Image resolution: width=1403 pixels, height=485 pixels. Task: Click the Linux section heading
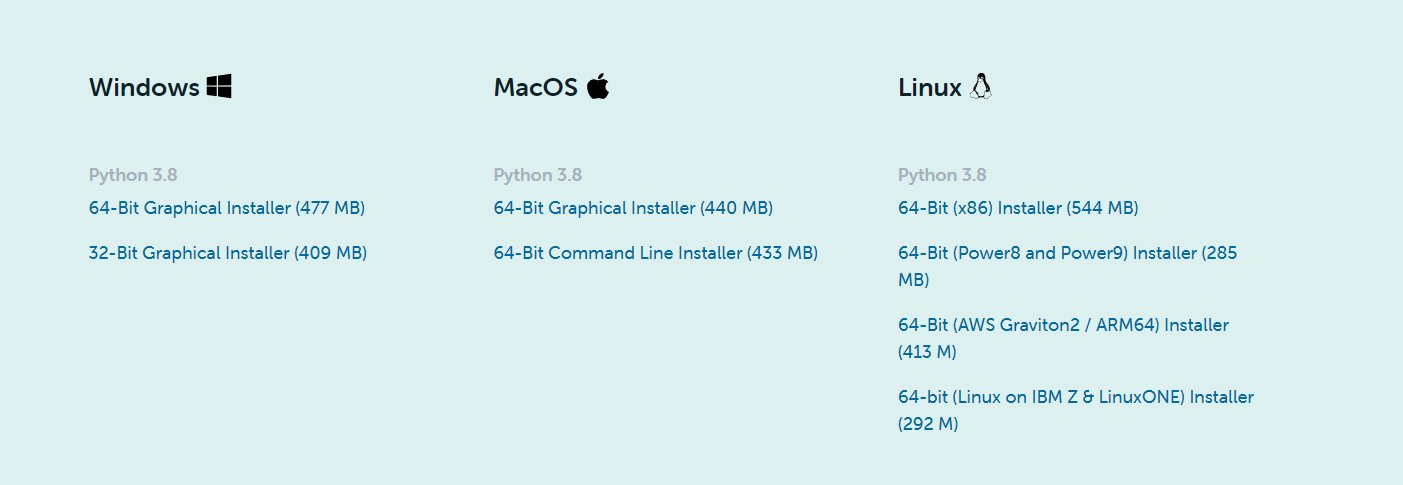[930, 88]
